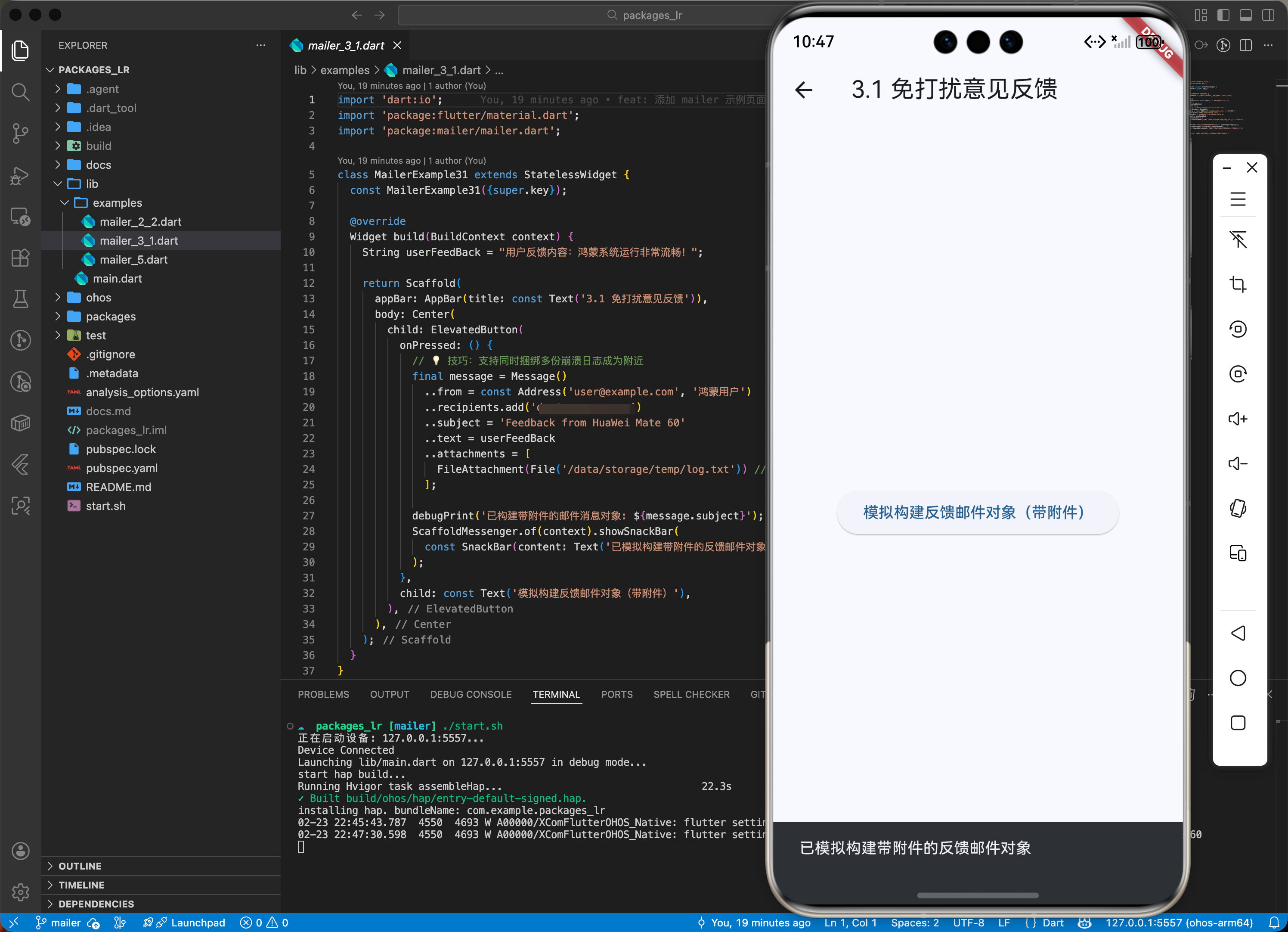
Task: Collapse the examples folder
Action: [117, 203]
